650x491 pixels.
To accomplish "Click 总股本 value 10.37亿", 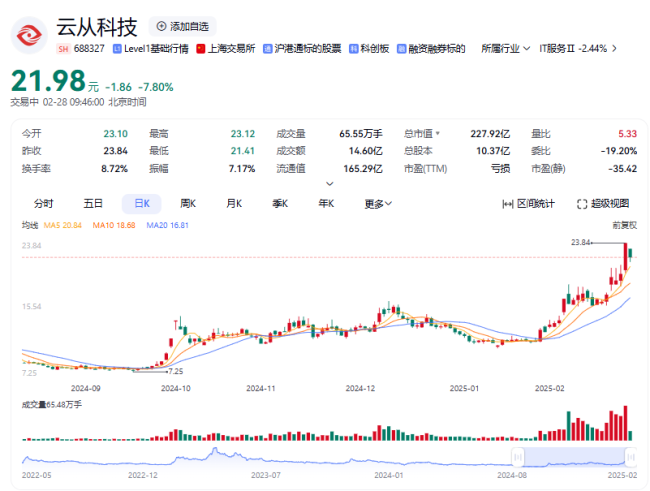I will (x=493, y=151).
